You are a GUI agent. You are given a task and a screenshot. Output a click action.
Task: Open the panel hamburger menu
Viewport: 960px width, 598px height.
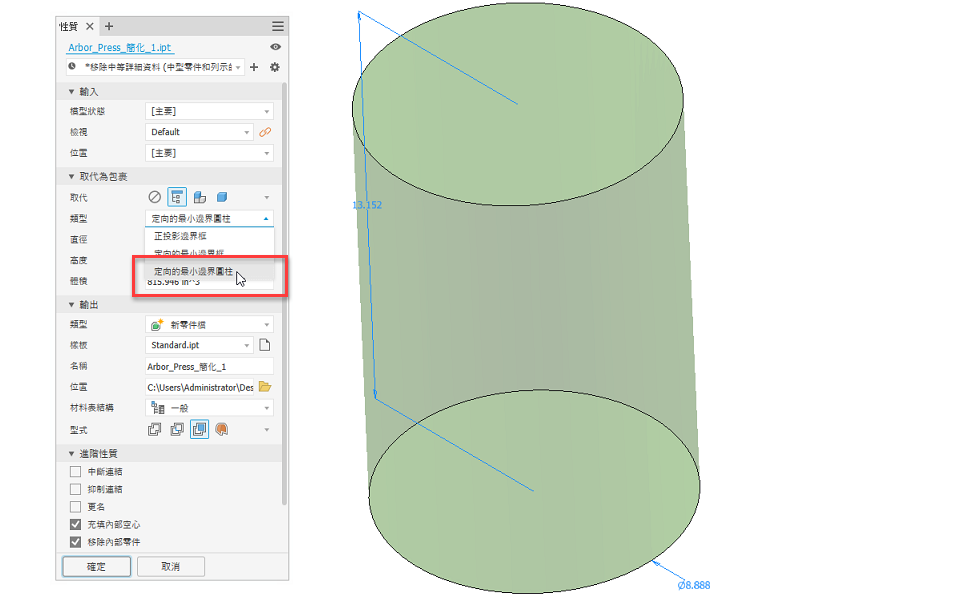[278, 26]
